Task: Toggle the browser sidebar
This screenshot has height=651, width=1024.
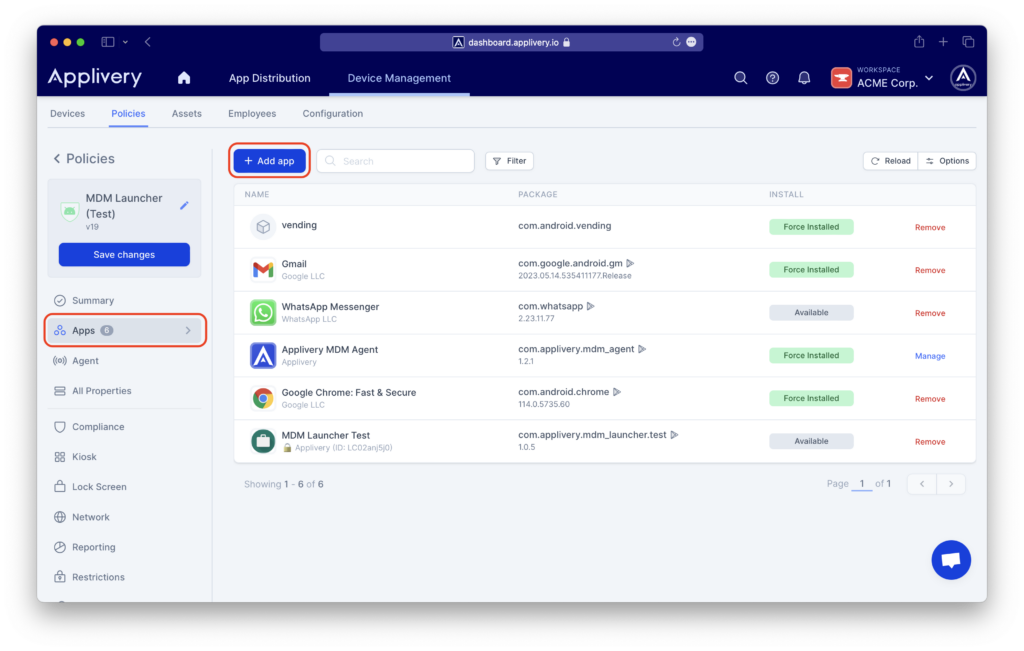Action: pos(108,42)
